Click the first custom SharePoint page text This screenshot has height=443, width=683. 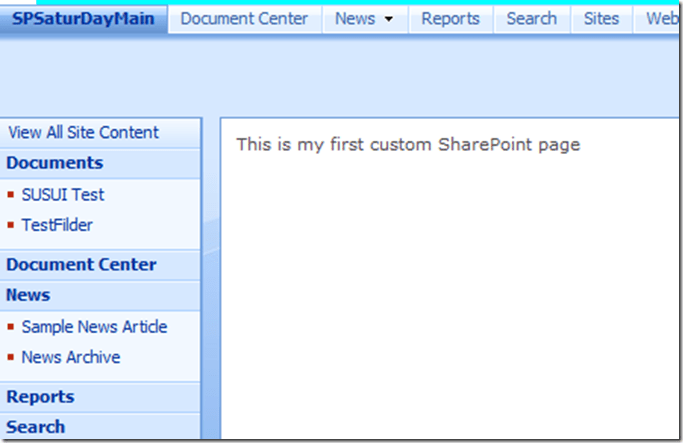(x=407, y=145)
